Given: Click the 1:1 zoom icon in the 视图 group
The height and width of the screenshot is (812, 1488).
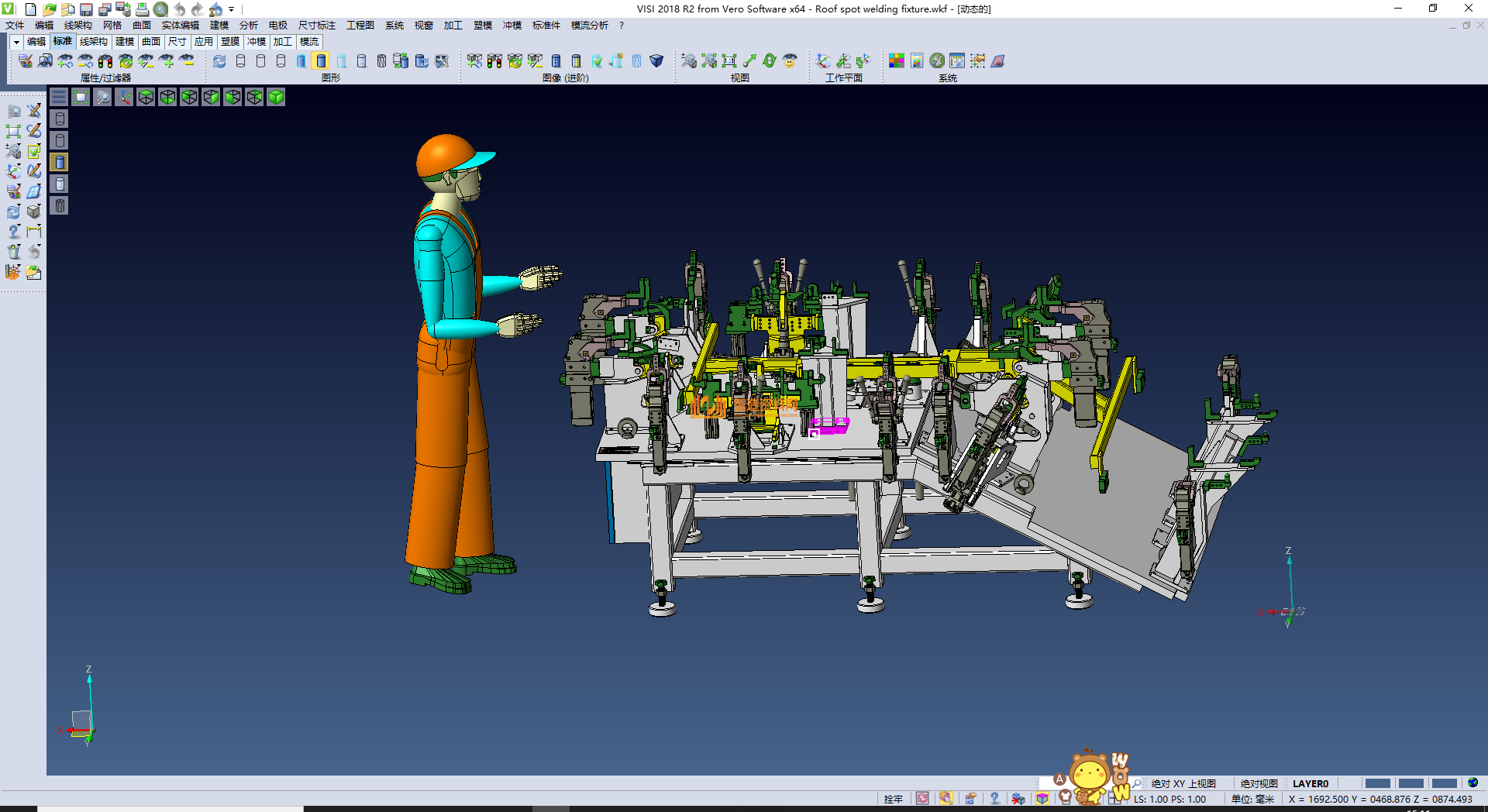Looking at the screenshot, I should pos(729,61).
